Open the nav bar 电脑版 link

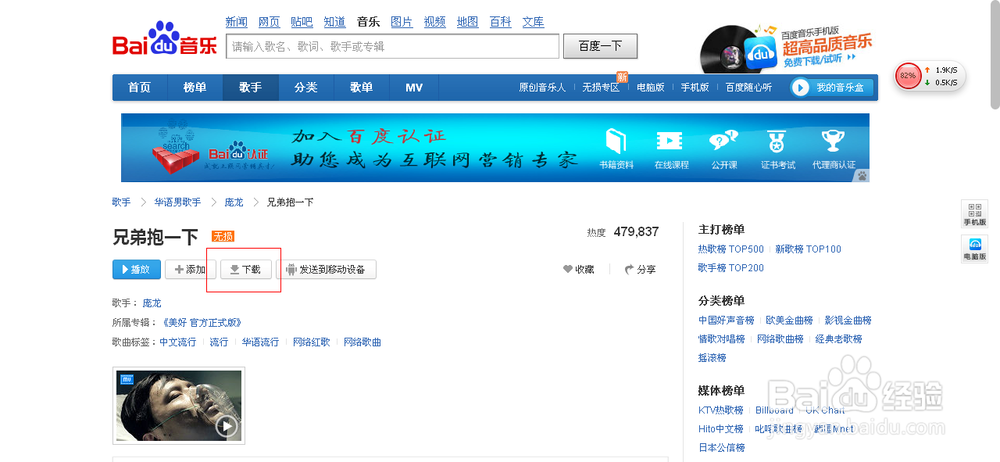(651, 87)
